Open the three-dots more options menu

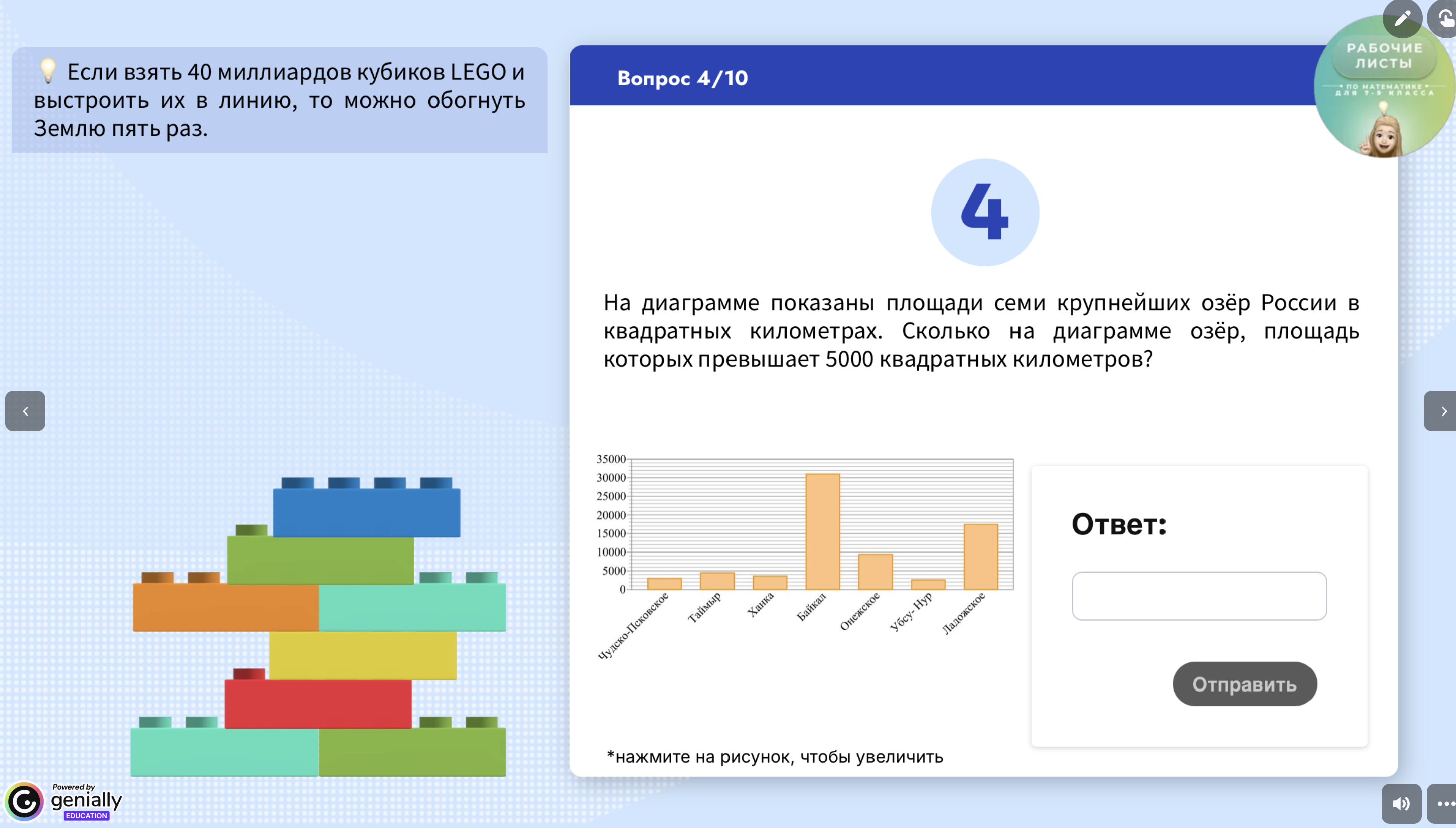click(1442, 803)
